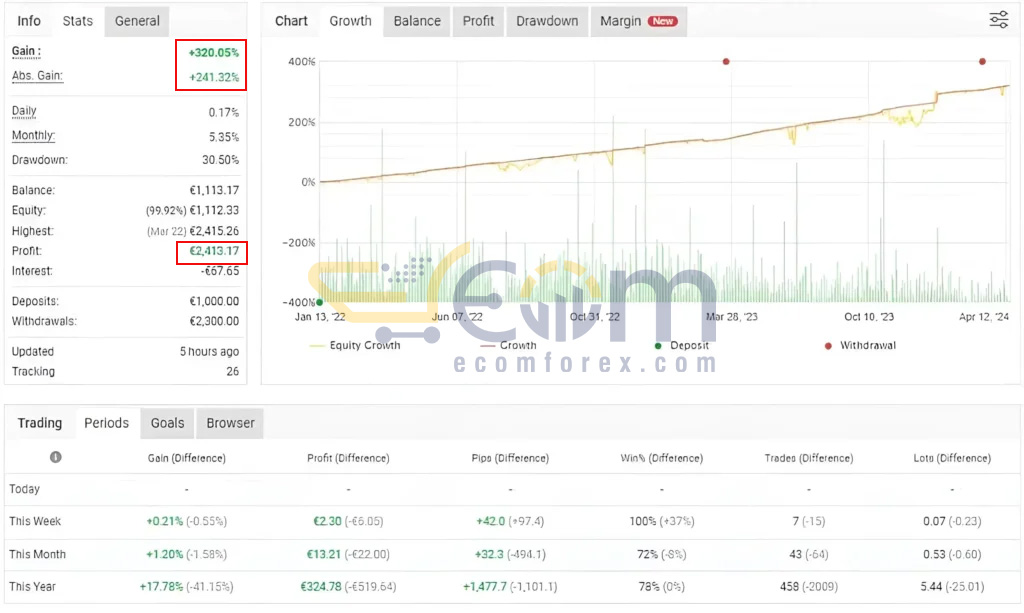Click the green deposit dot at Jan 13, '22
This screenshot has height=613, width=1024.
point(319,302)
